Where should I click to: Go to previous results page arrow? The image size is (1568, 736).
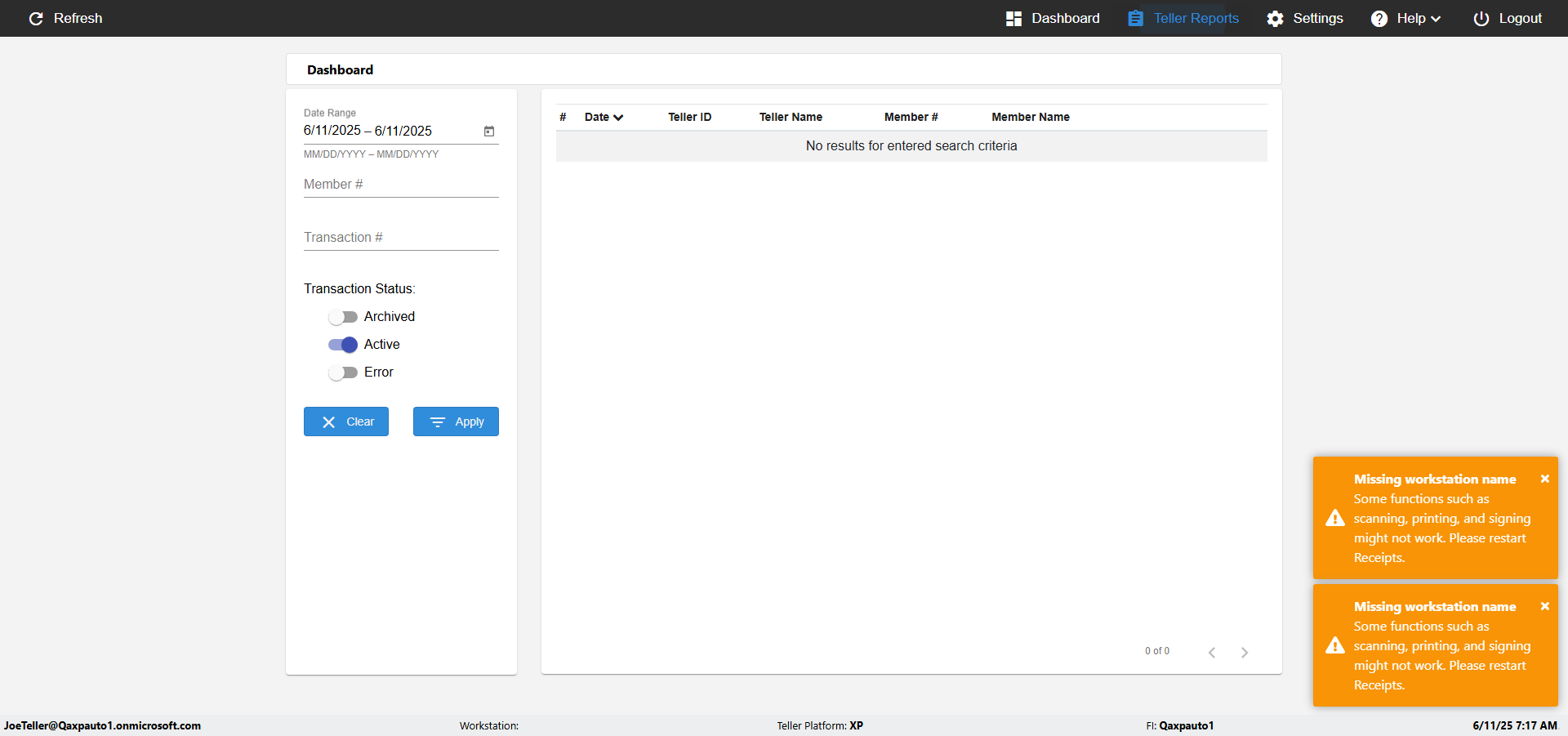(x=1212, y=652)
